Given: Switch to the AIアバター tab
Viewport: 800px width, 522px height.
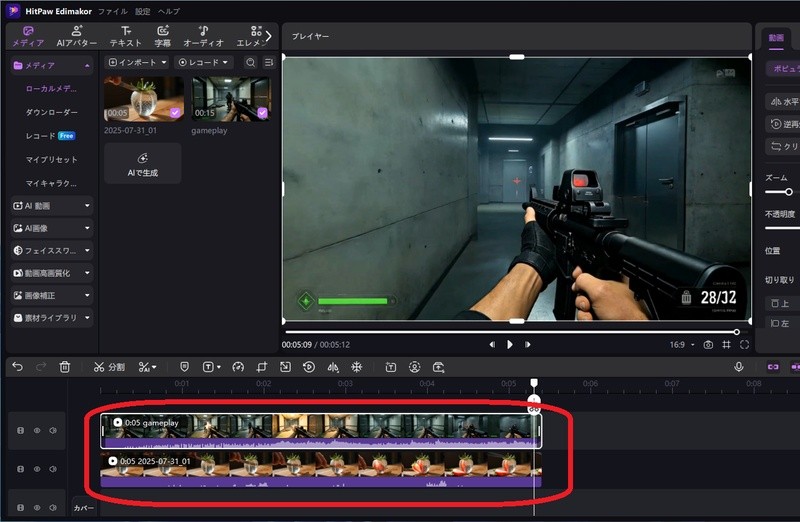Looking at the screenshot, I should point(77,37).
